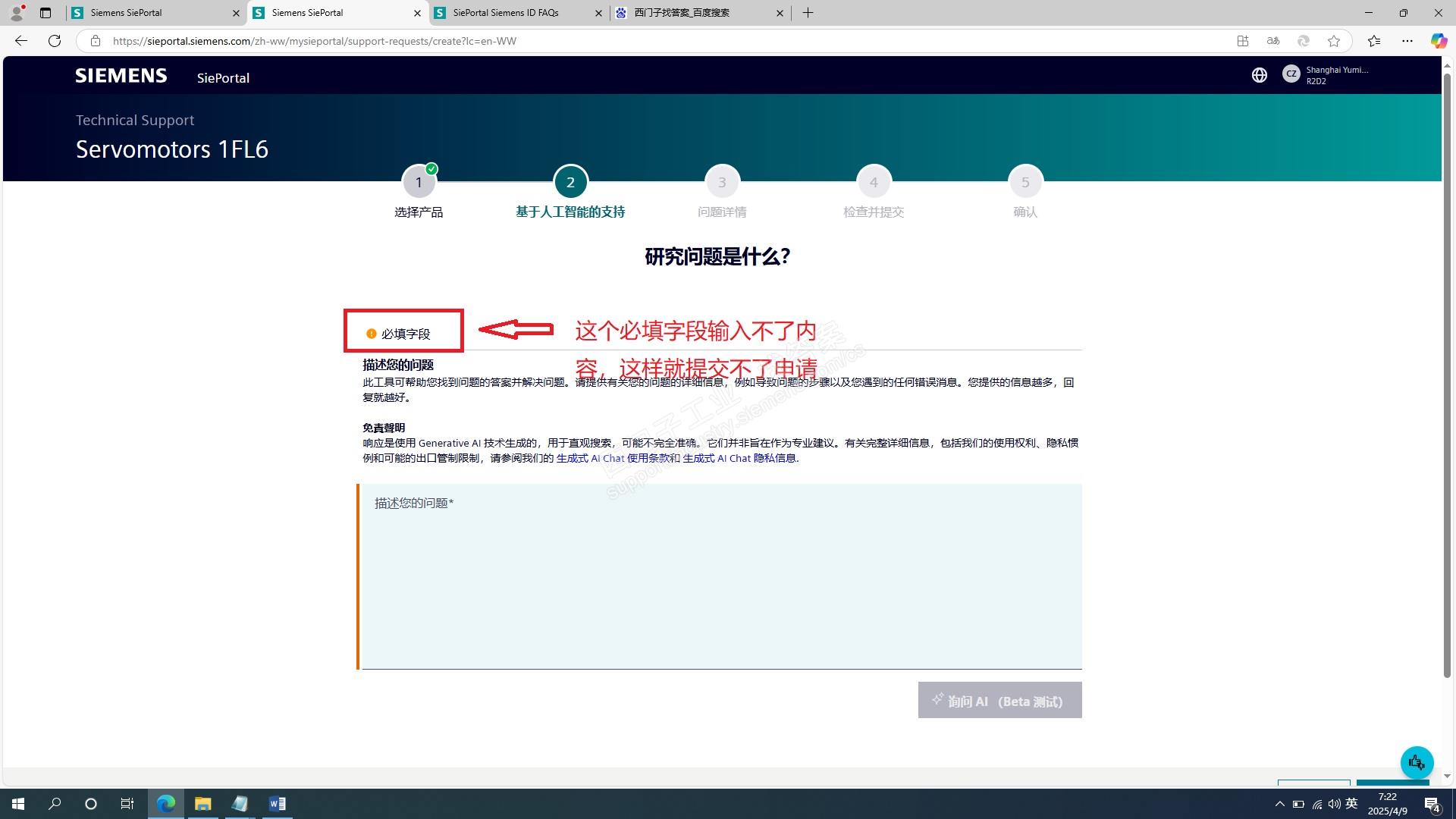Image resolution: width=1456 pixels, height=819 pixels.
Task: Open 生成式 AI Chat 隐私信息 link
Action: (x=739, y=458)
